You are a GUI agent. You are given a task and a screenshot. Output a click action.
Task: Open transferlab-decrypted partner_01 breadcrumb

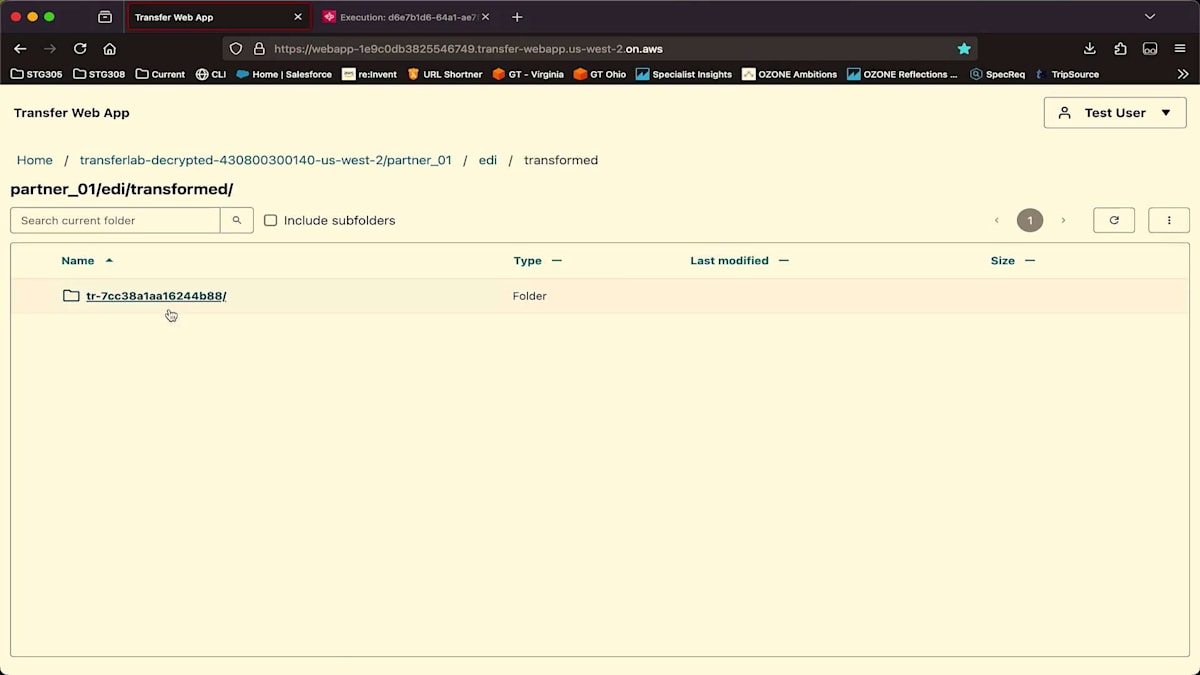point(265,160)
